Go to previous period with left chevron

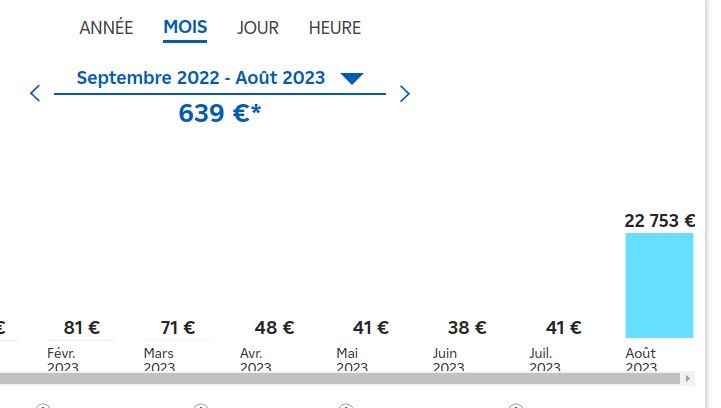tap(35, 94)
